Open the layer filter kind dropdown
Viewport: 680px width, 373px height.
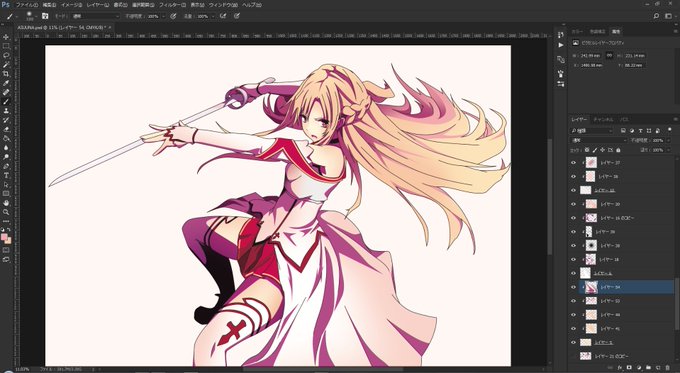(x=592, y=131)
